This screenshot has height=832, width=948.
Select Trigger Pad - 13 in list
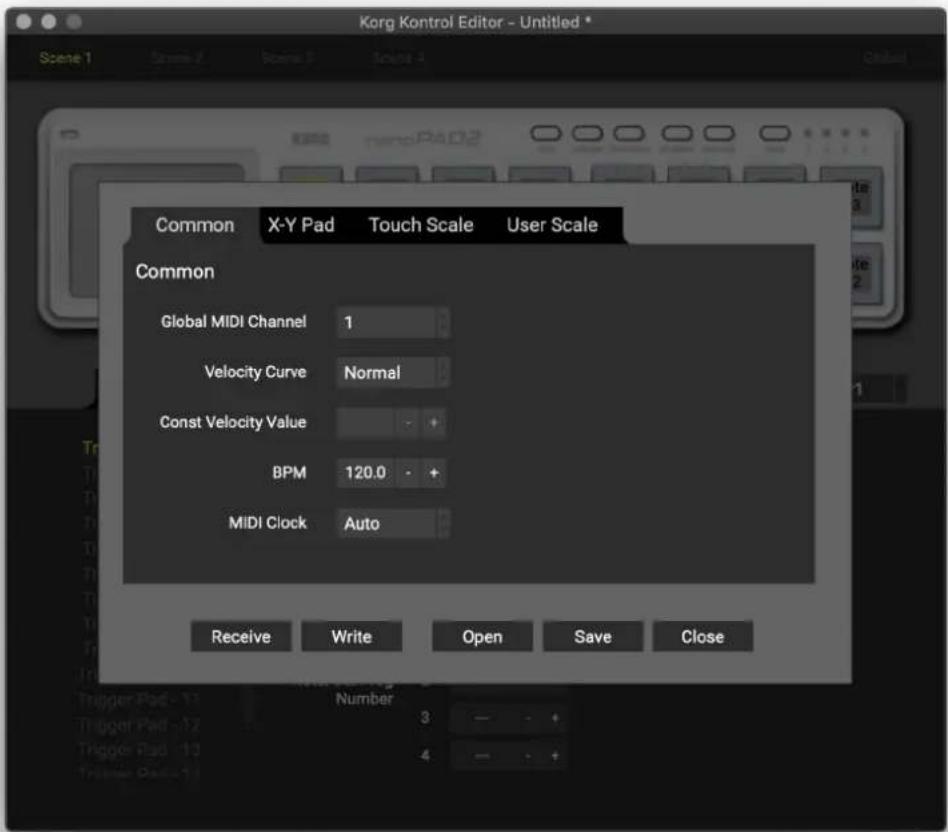(139, 750)
